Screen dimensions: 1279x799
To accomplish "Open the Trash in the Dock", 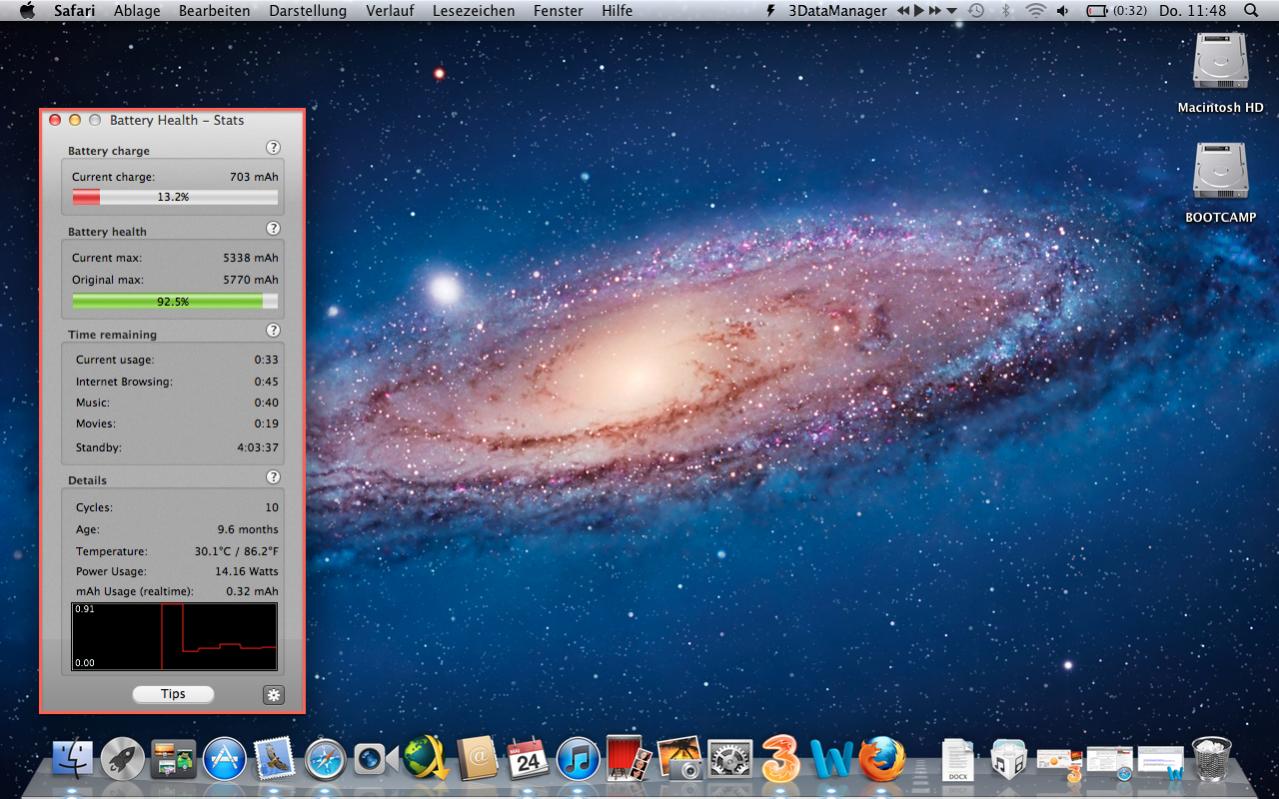I will [x=1211, y=760].
